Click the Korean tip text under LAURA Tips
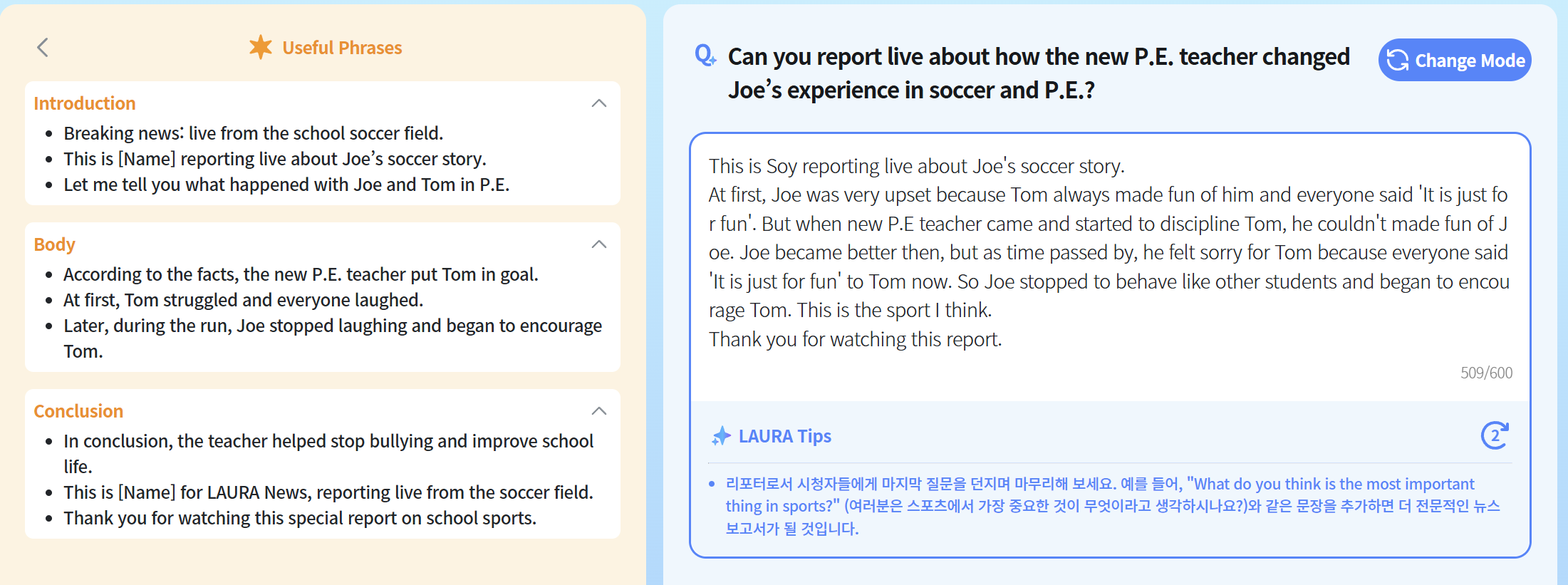The height and width of the screenshot is (585, 1568). click(x=1111, y=506)
